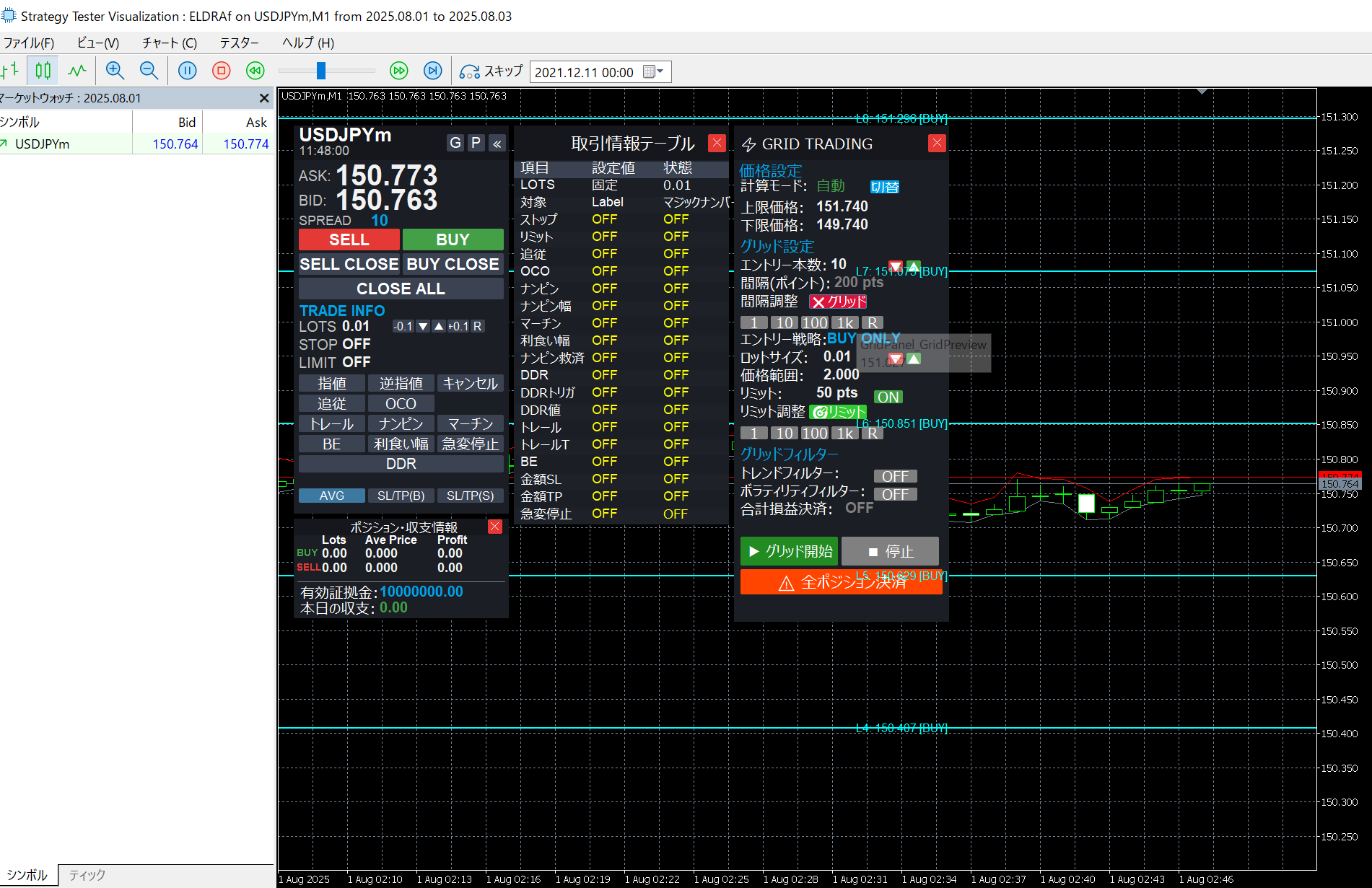Stop the visualization with red button

pos(222,71)
